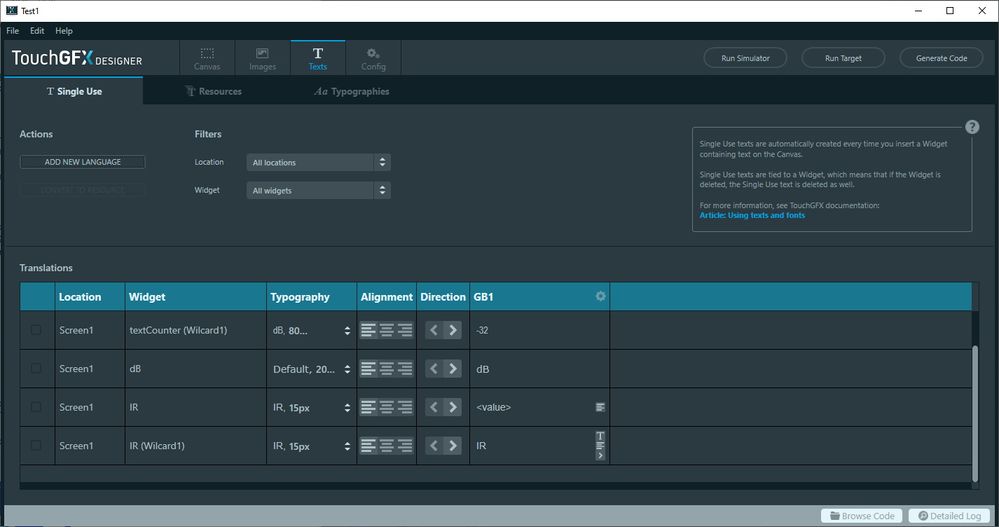Viewport: 999px width, 527px height.
Task: Click the help question mark icon
Action: click(x=972, y=127)
